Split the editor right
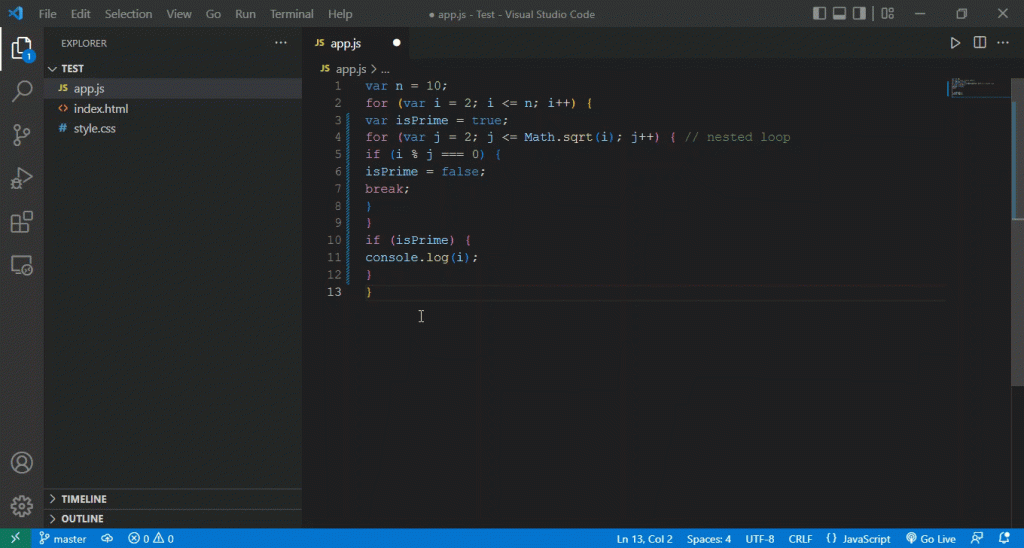Image resolution: width=1024 pixels, height=548 pixels. (980, 43)
